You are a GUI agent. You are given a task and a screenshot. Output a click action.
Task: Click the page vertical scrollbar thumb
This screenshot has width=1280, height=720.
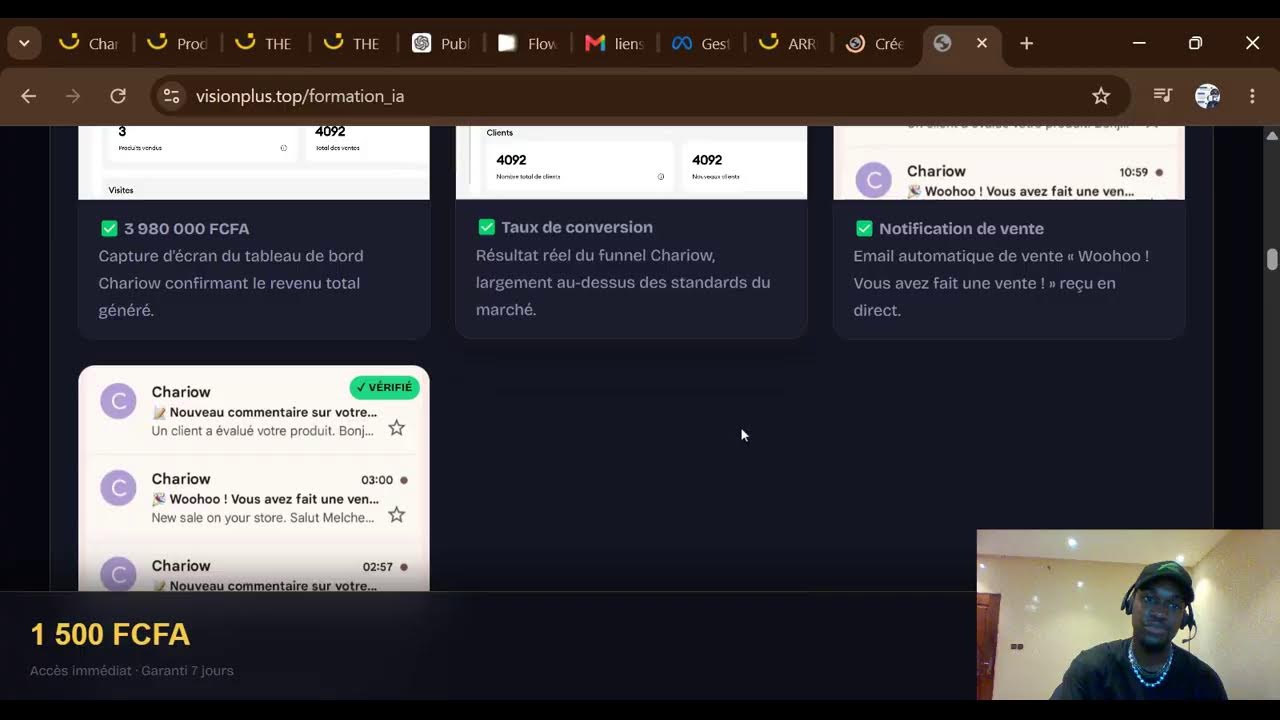point(1272,259)
